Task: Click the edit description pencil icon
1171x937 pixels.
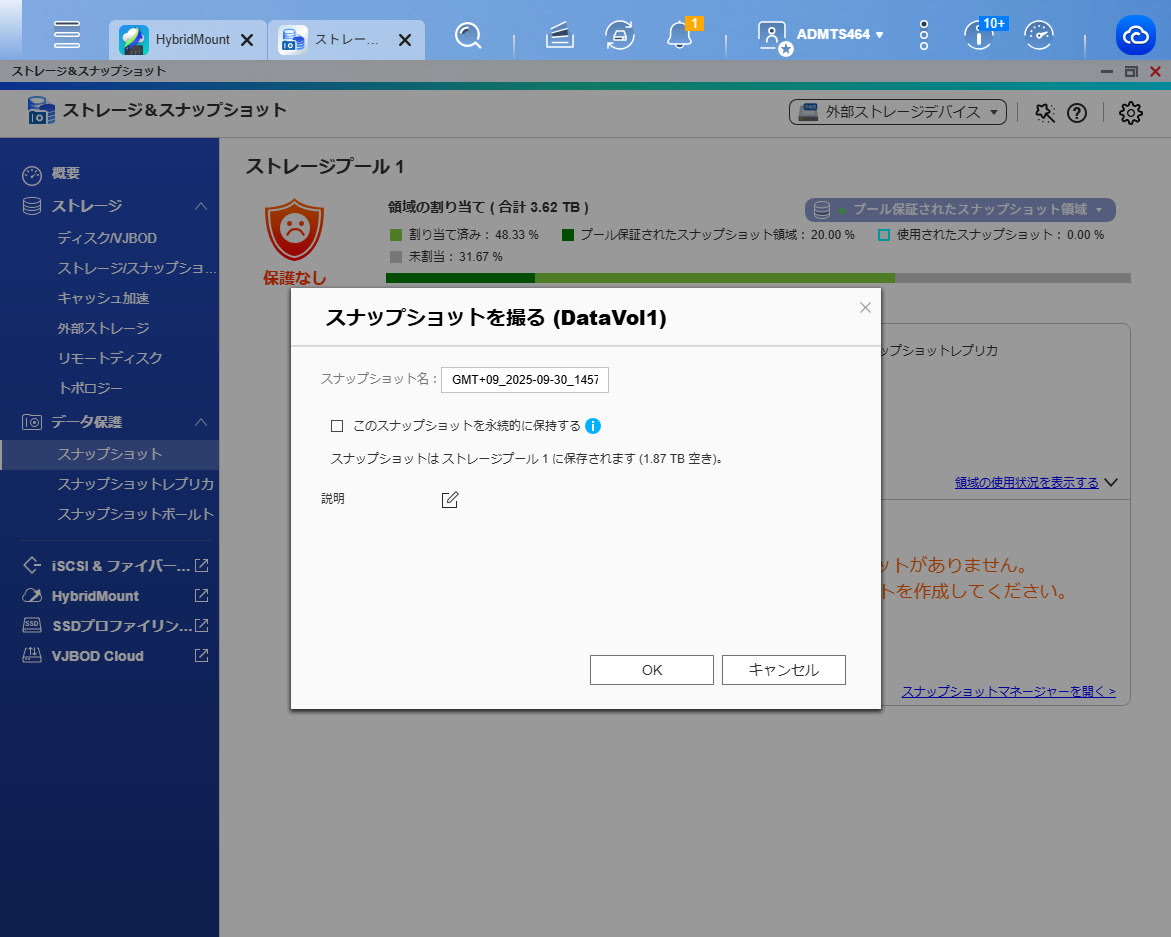Action: [450, 500]
